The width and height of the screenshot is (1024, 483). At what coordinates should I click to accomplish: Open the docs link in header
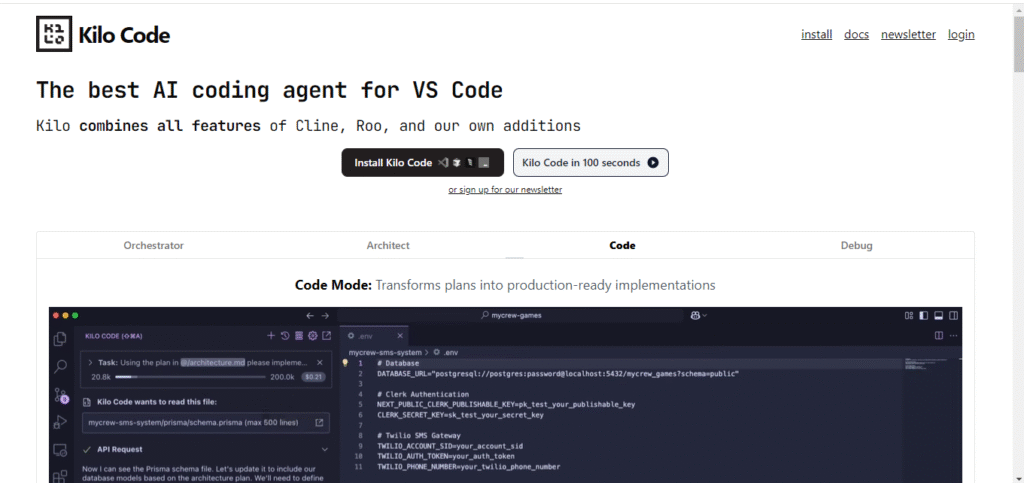click(856, 35)
